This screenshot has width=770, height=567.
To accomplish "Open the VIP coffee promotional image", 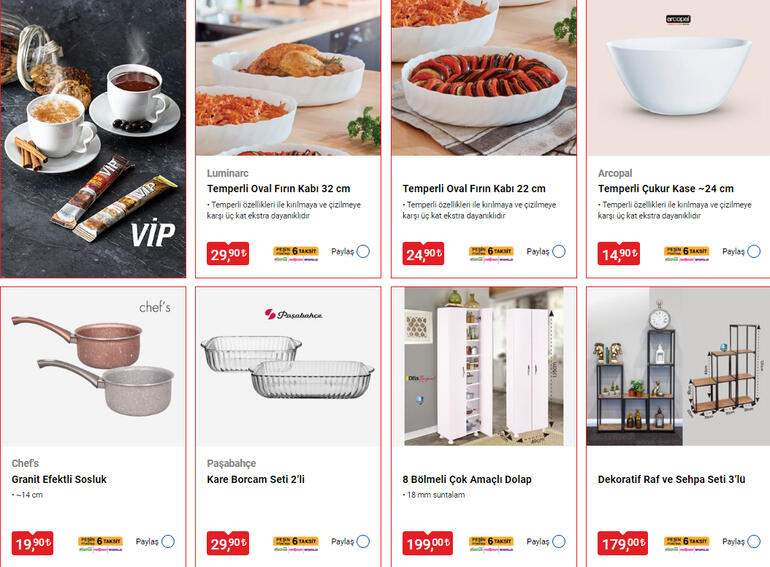I will [x=93, y=138].
